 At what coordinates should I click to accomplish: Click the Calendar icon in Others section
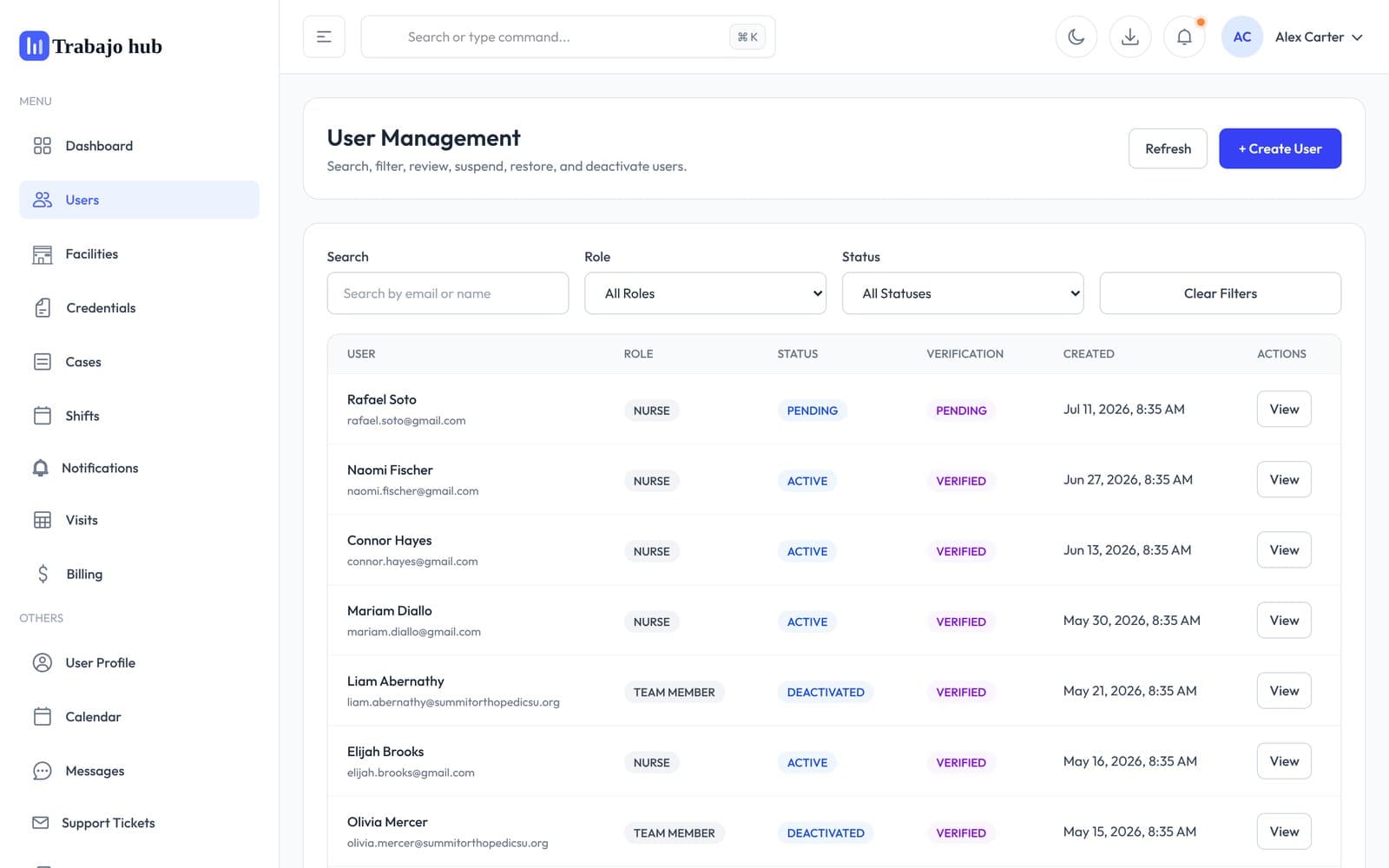(42, 717)
